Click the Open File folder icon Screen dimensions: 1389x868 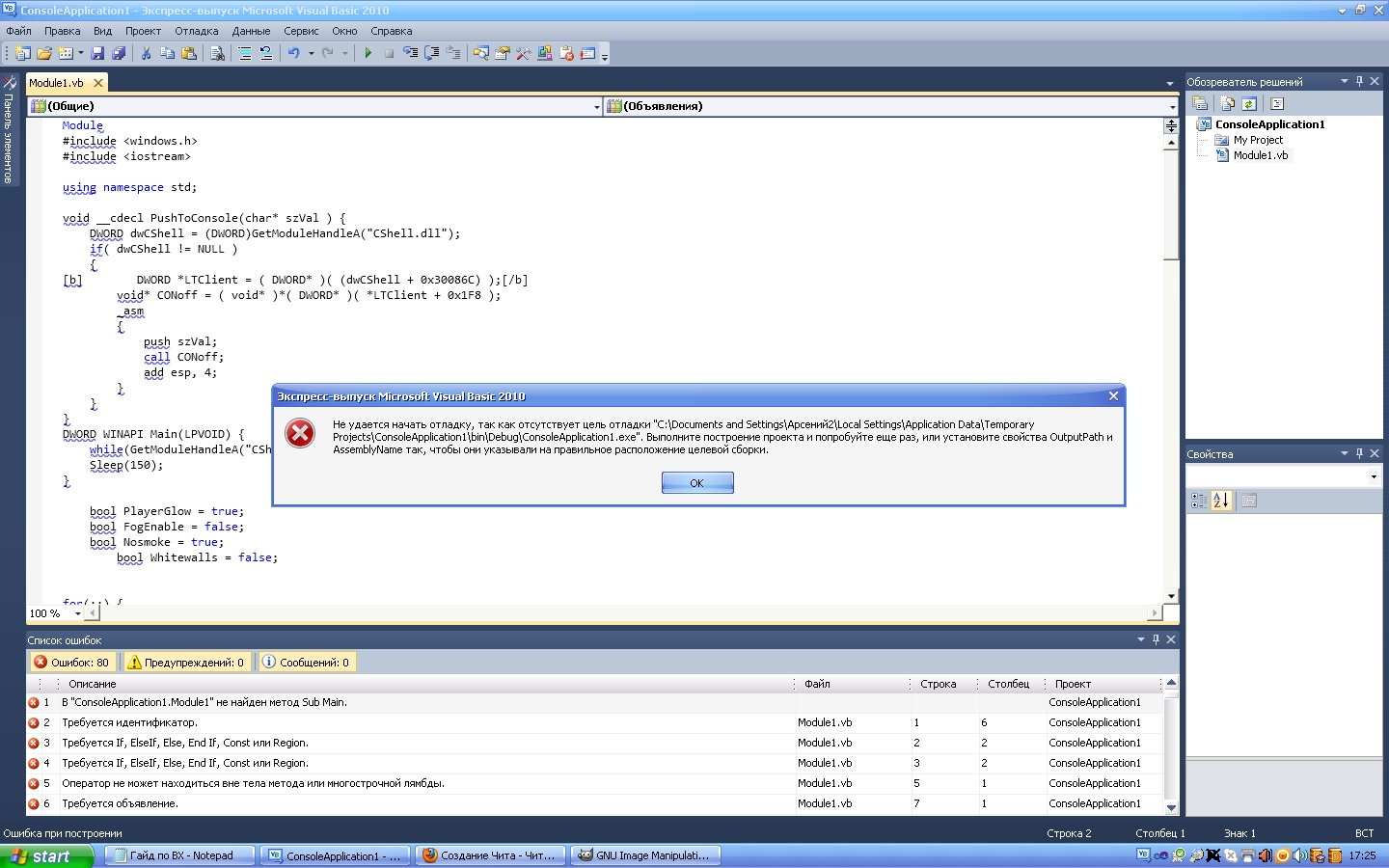[x=44, y=54]
